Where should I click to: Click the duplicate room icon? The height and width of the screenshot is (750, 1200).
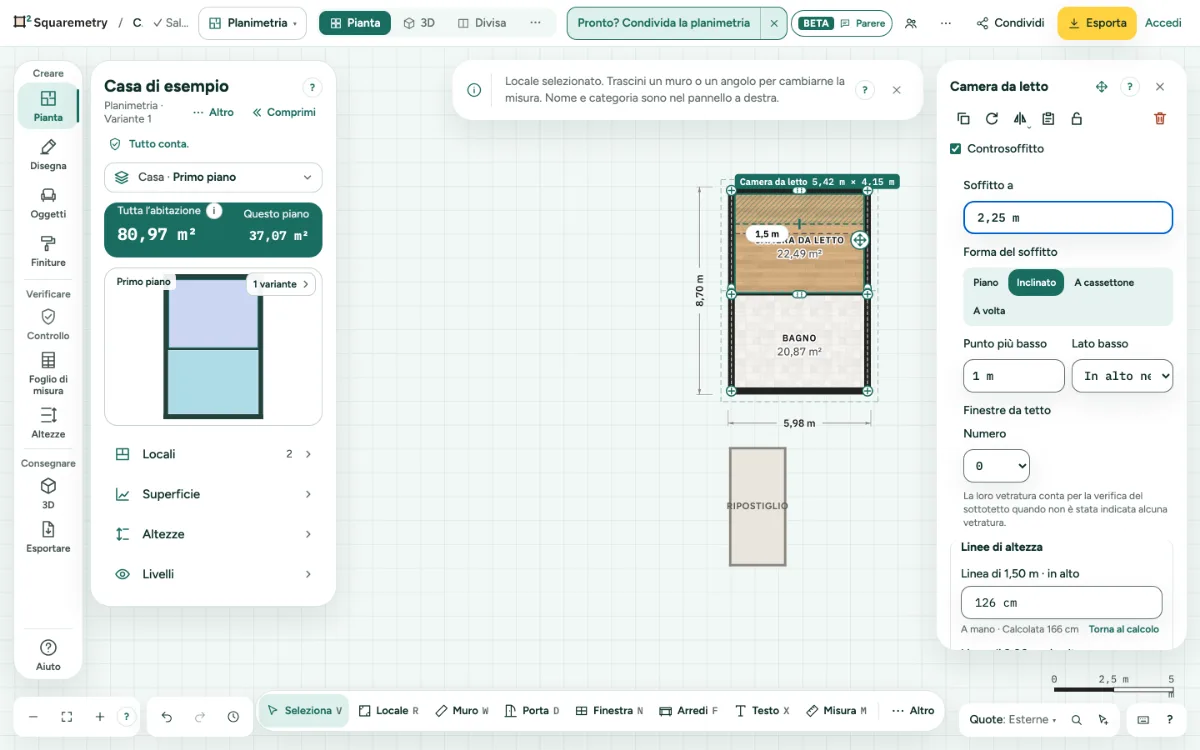(963, 118)
